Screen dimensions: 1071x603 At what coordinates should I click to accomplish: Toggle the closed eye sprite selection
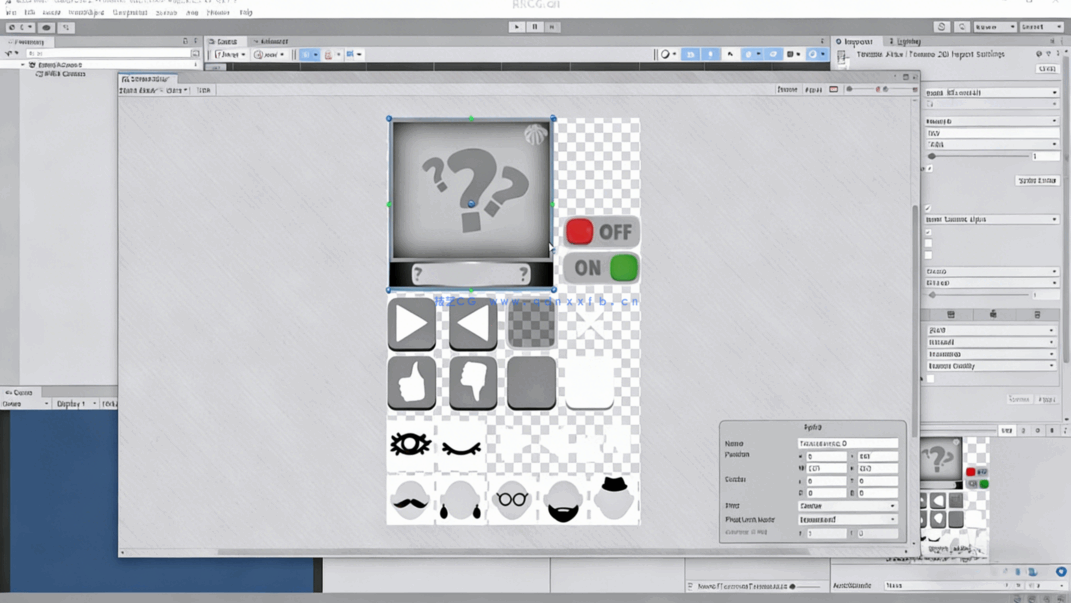click(x=460, y=447)
